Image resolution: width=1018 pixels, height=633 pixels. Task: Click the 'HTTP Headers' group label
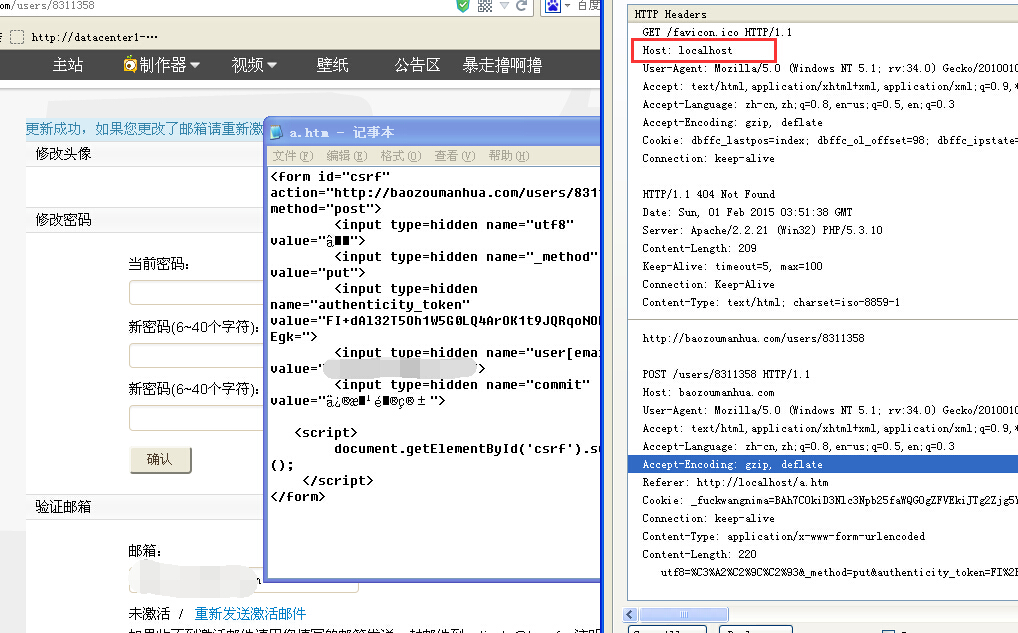tap(670, 14)
